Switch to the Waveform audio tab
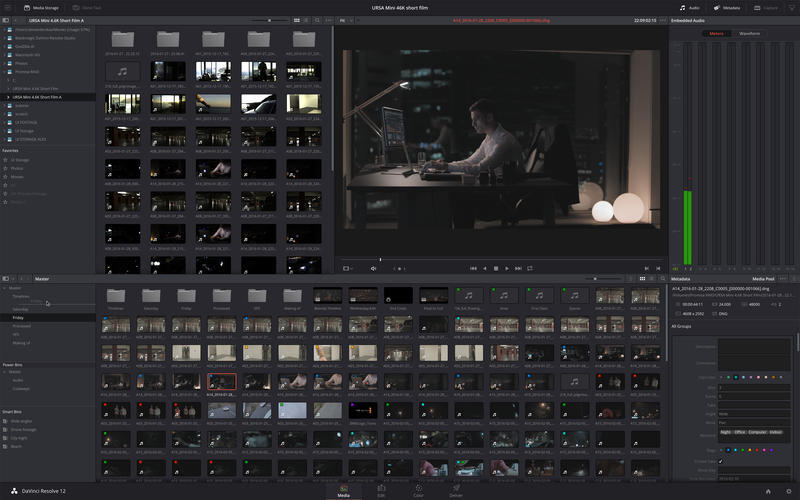The image size is (800, 500). (x=749, y=33)
